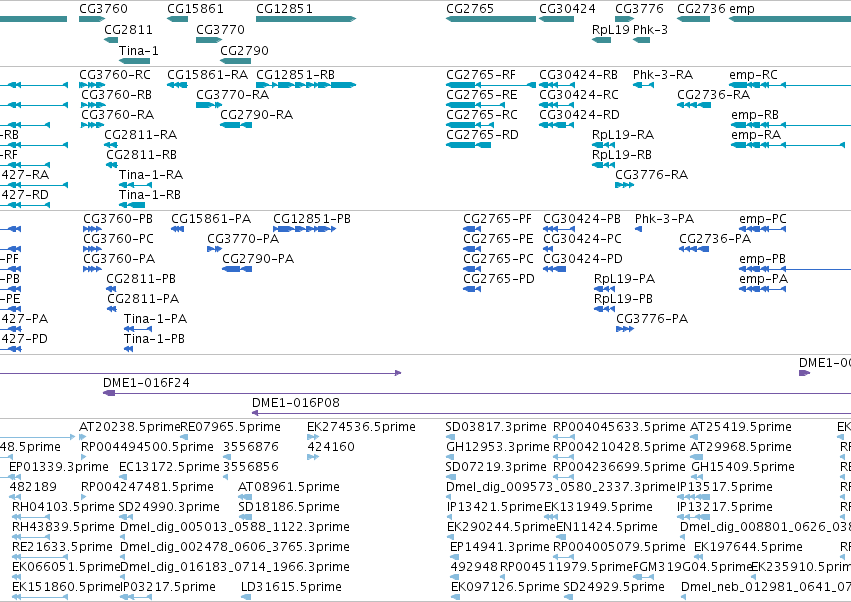Select protein Phk-3-PA
Image resolution: width=851 pixels, height=602 pixels.
coord(639,229)
